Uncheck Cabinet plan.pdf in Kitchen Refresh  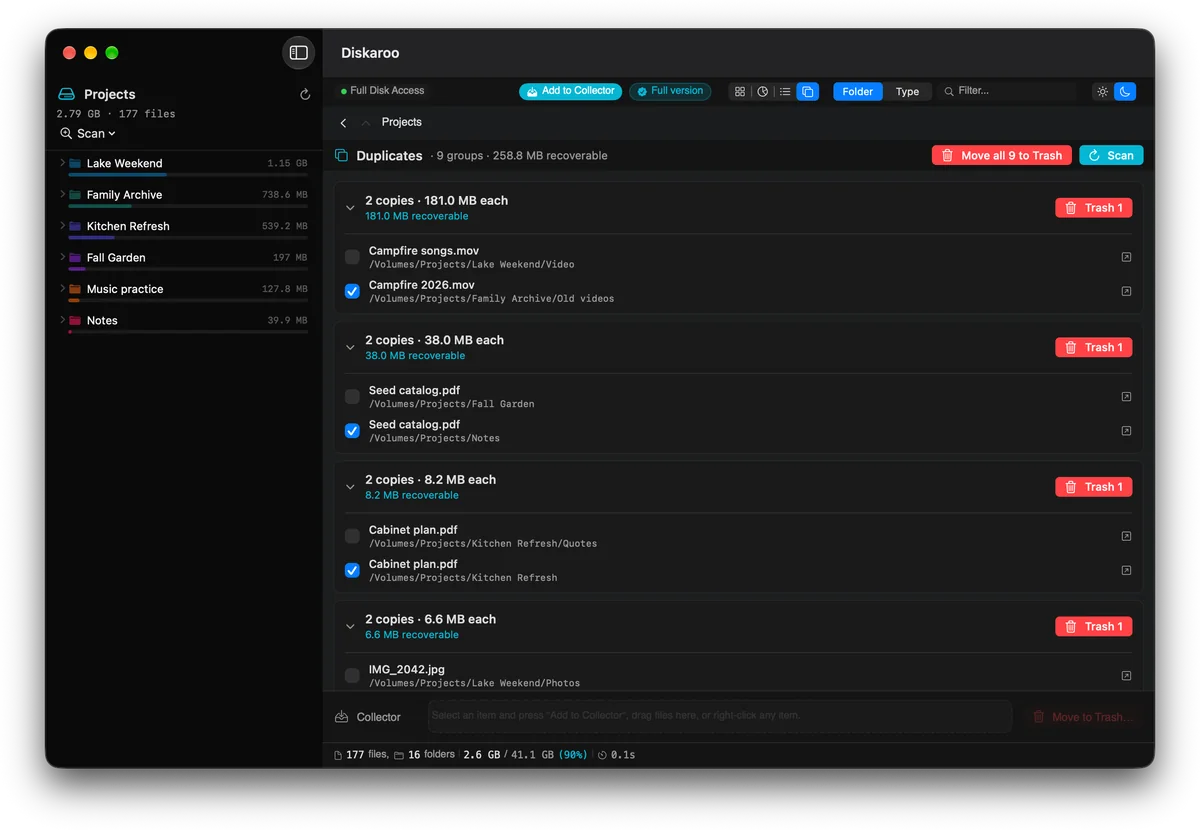[352, 570]
